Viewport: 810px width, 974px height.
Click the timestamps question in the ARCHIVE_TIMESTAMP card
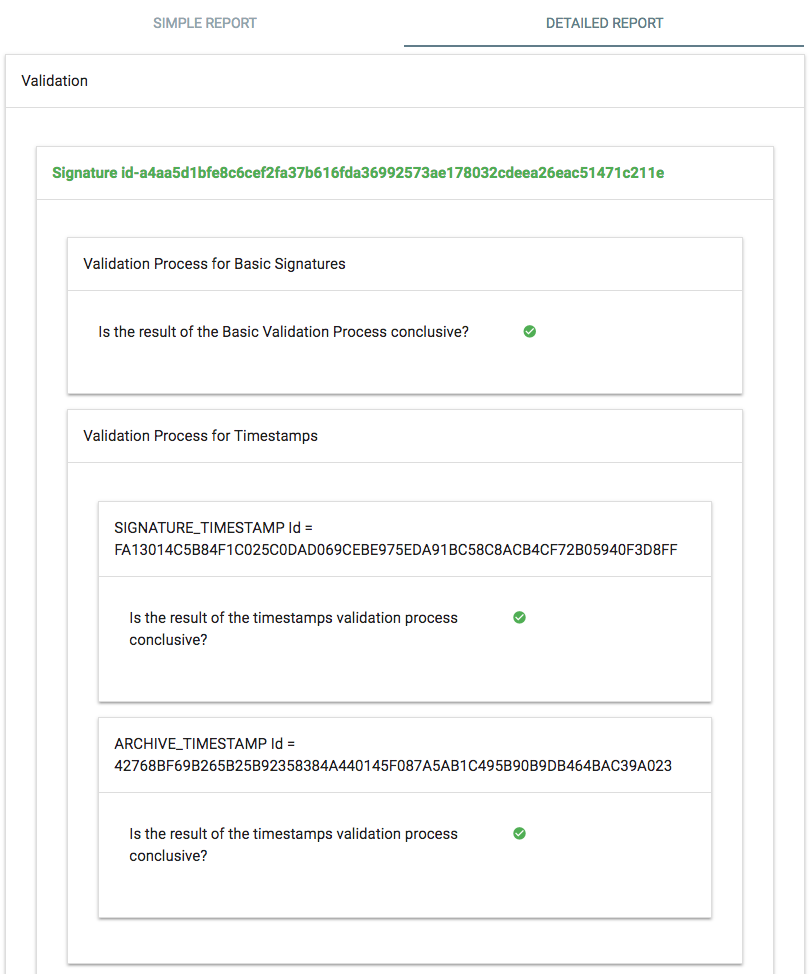coord(293,834)
